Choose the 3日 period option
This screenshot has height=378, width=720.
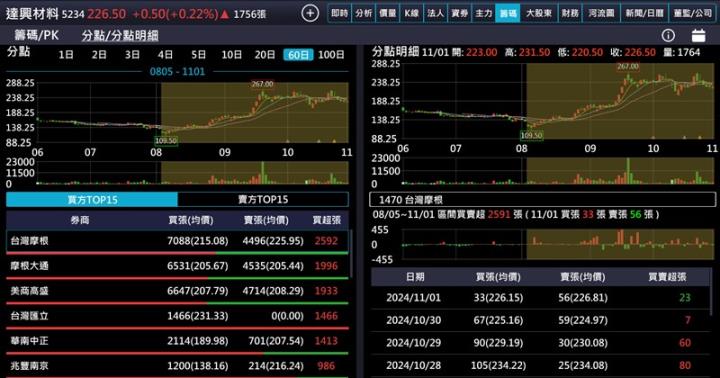click(x=132, y=55)
